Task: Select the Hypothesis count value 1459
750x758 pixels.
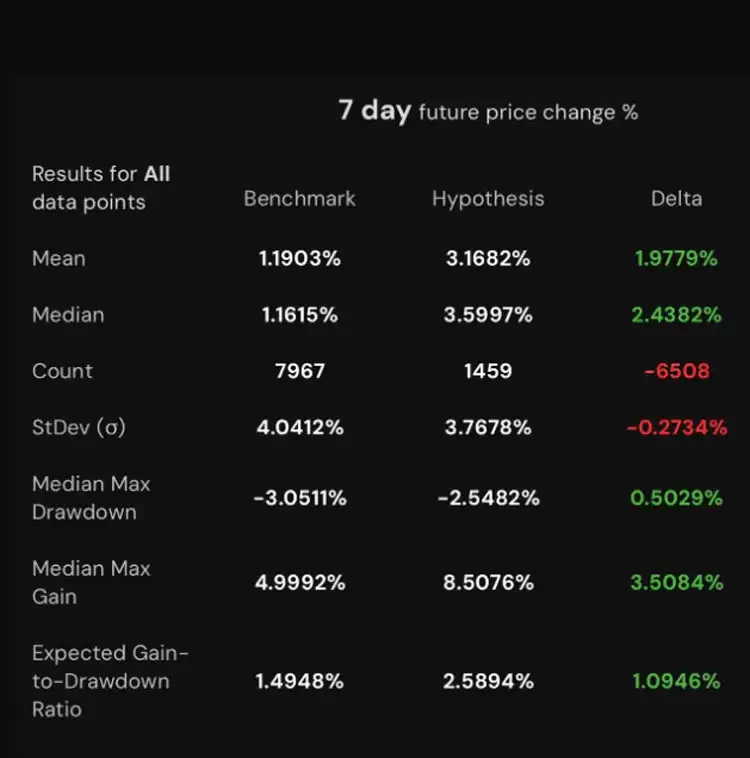Action: click(x=488, y=371)
